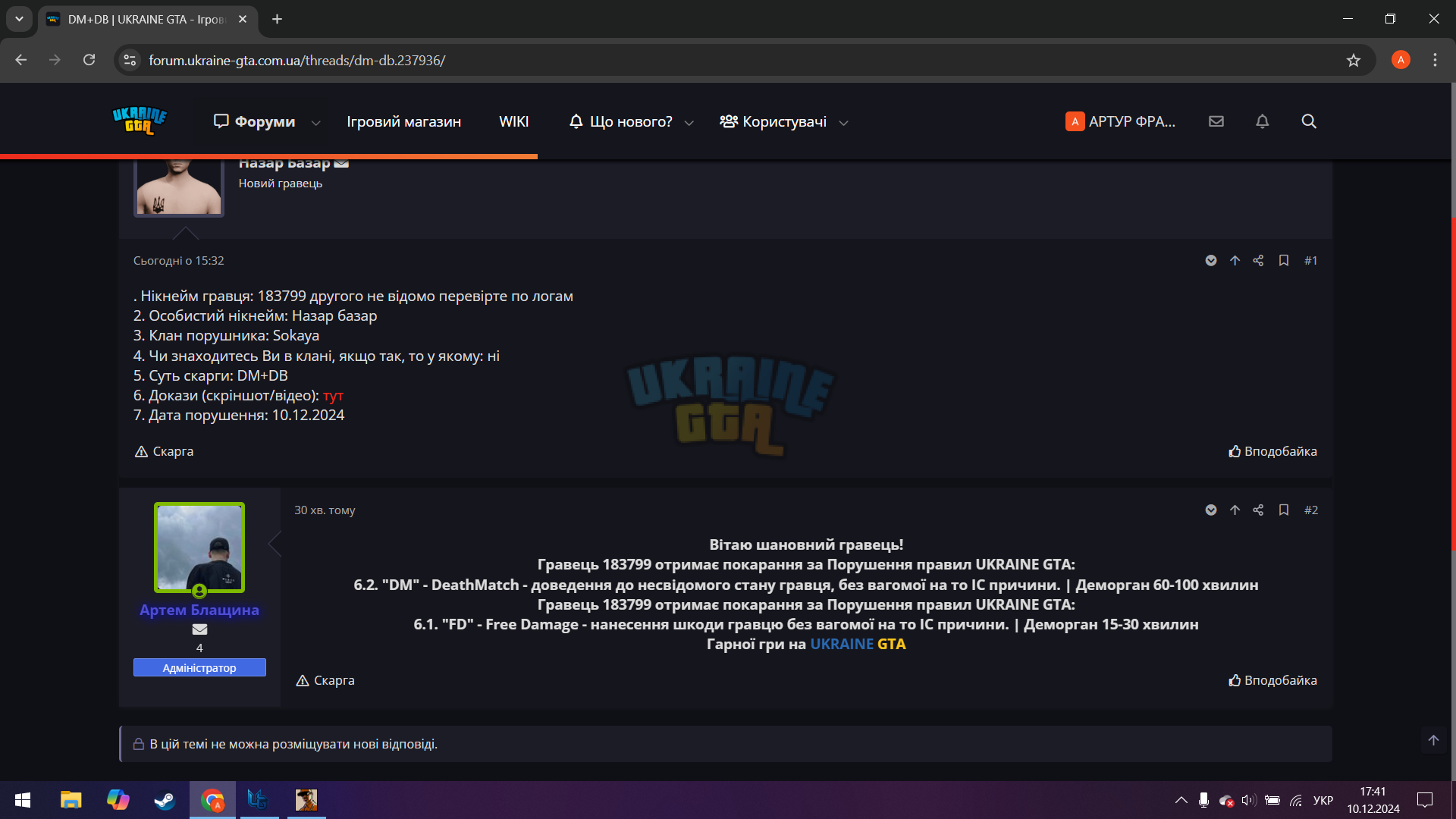Viewport: 1456px width, 819px height.
Task: Expand the Користувачі dropdown arrow
Action: click(843, 122)
